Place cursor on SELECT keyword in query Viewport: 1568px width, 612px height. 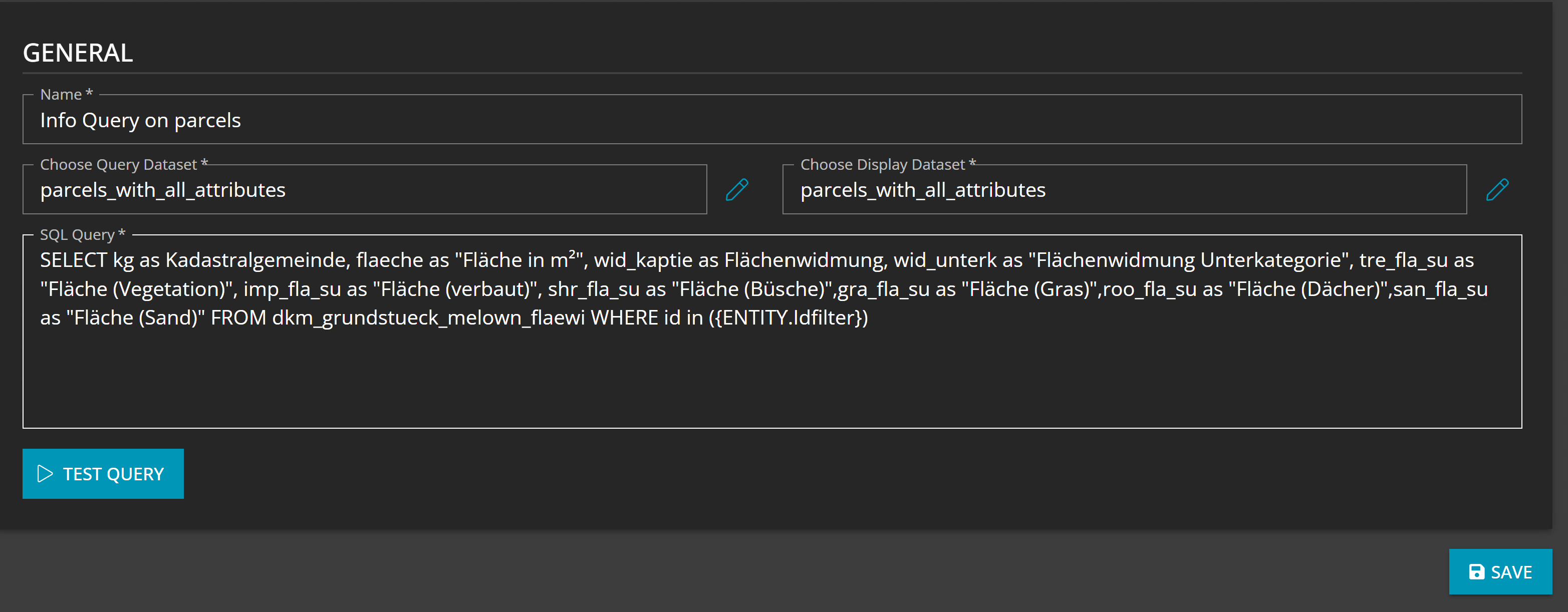point(73,260)
